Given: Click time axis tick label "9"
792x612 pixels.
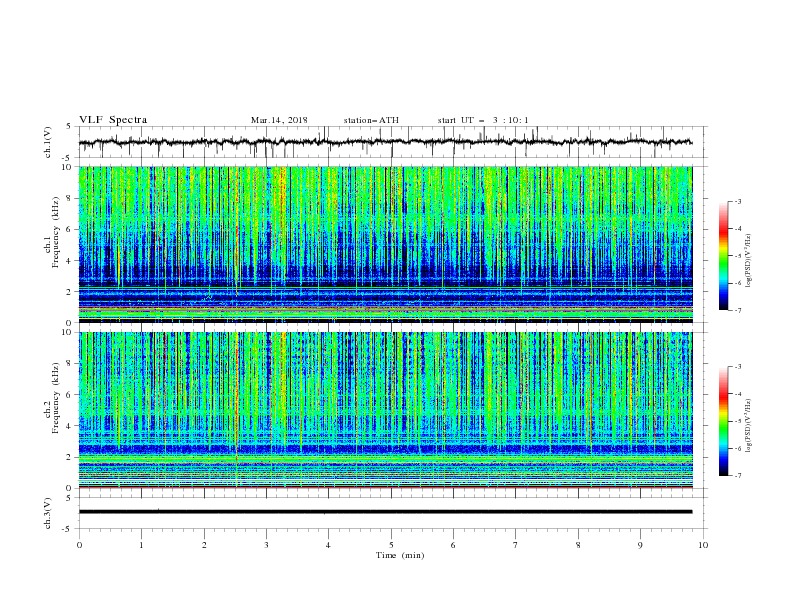Looking at the screenshot, I should (640, 545).
